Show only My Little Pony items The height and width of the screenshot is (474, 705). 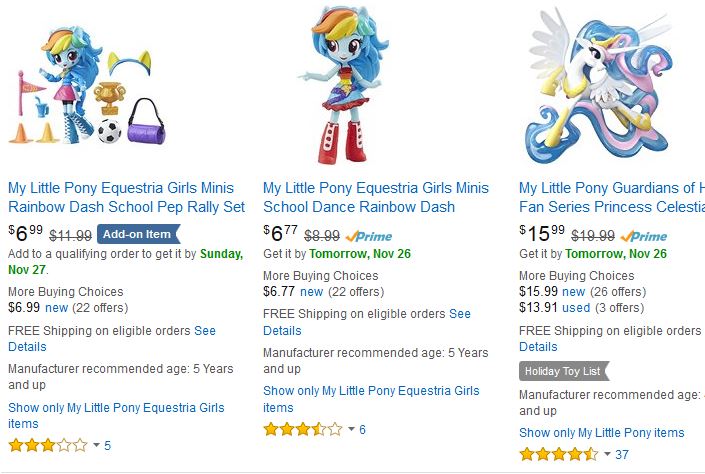point(601,433)
